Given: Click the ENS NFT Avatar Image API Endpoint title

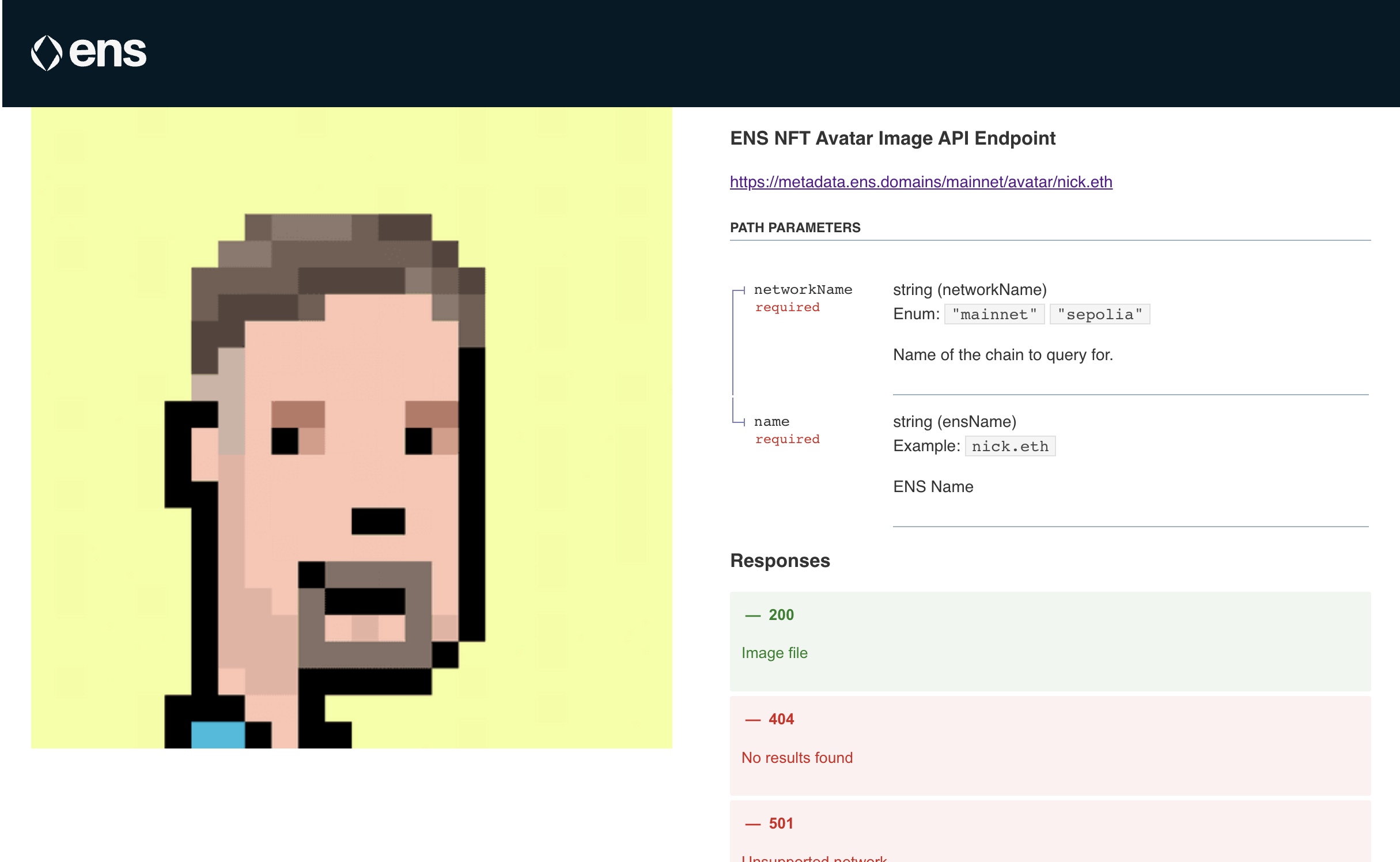Looking at the screenshot, I should (892, 138).
